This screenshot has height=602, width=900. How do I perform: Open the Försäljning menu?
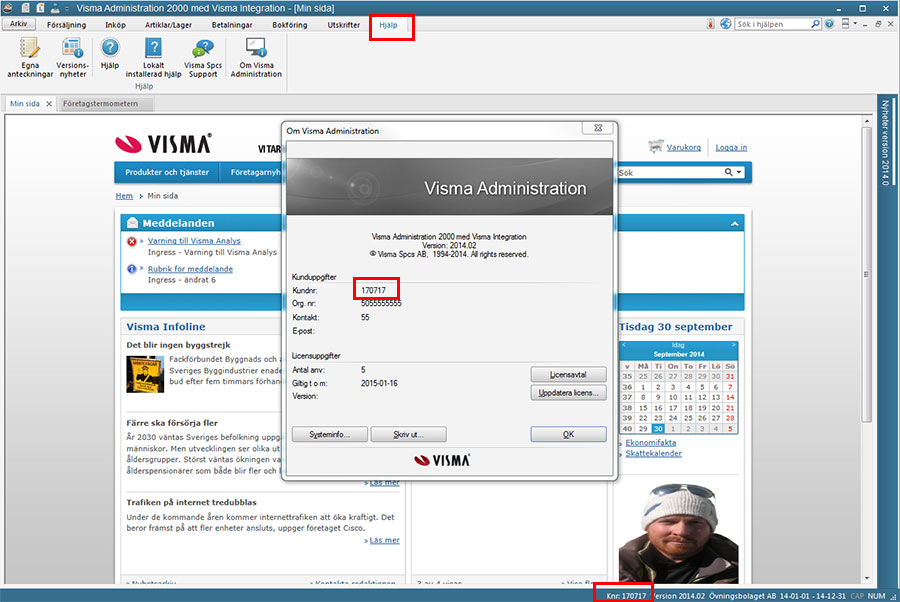pyautogui.click(x=67, y=23)
